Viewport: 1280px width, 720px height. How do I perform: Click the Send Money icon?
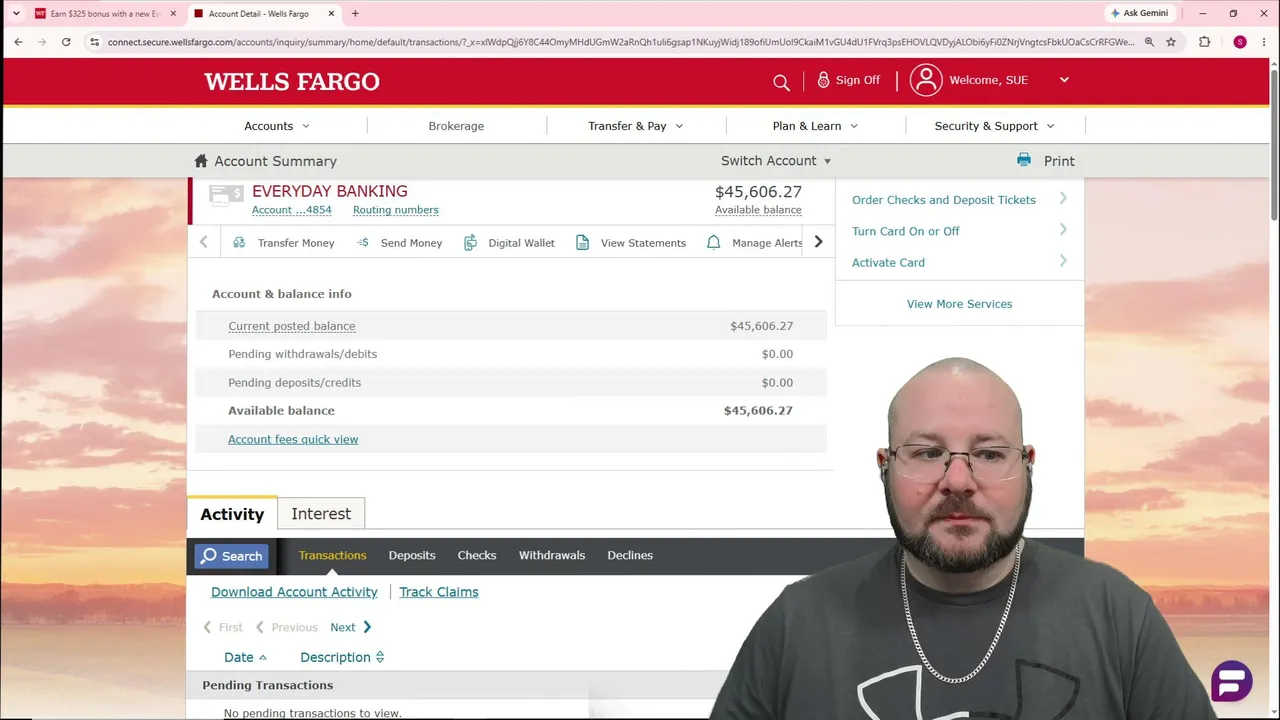(363, 243)
